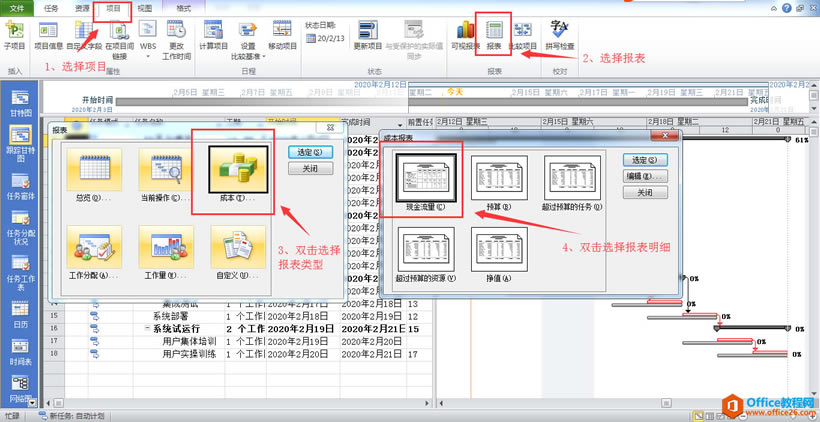Click 在项目间链接 (Links Between Projects)
The height and width of the screenshot is (422, 820).
point(120,40)
